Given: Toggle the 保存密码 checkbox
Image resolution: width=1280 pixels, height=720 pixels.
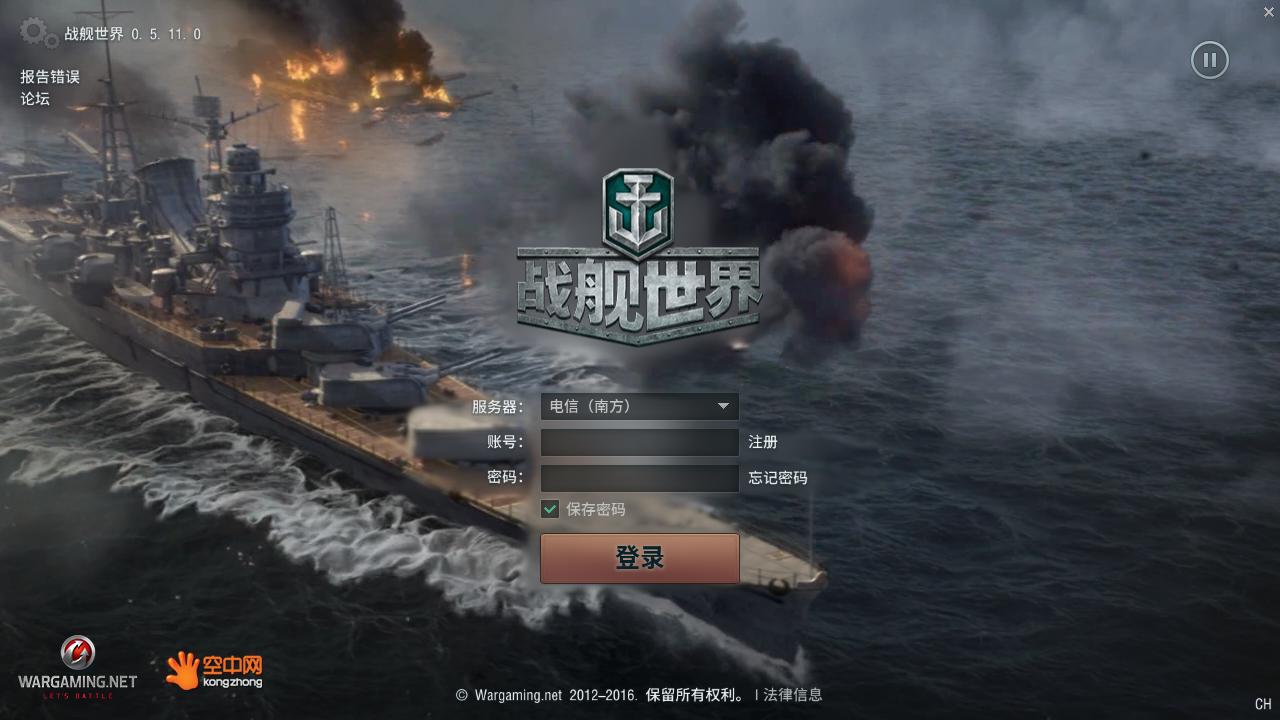Looking at the screenshot, I should point(550,509).
